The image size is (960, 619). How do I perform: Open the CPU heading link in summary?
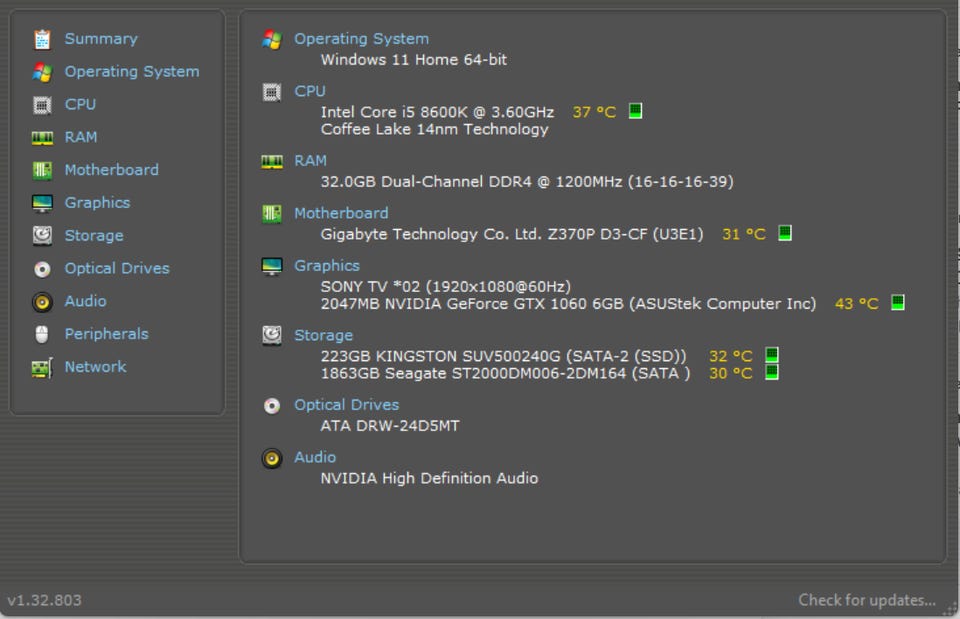tap(310, 91)
